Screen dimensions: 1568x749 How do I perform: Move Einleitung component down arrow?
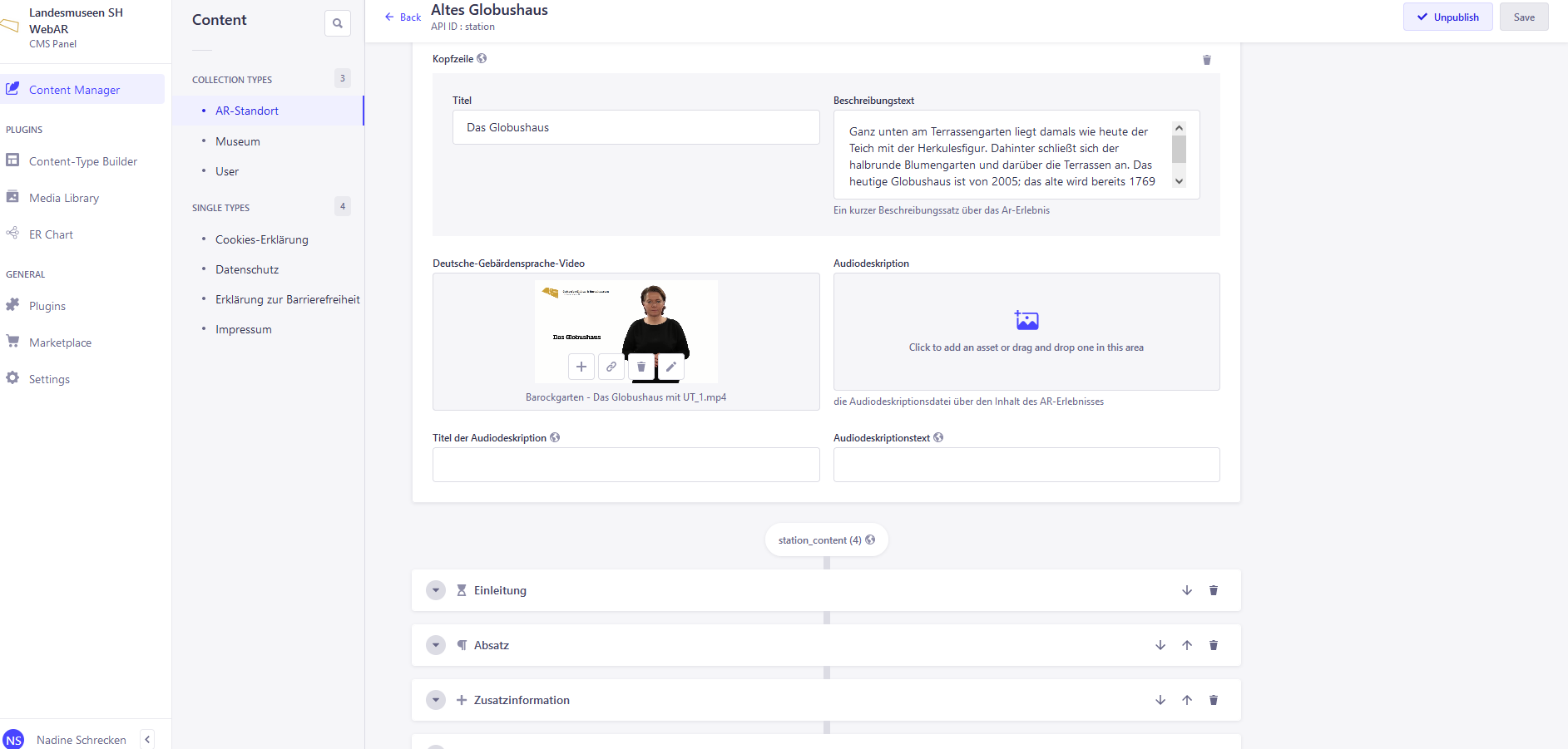[x=1187, y=590]
